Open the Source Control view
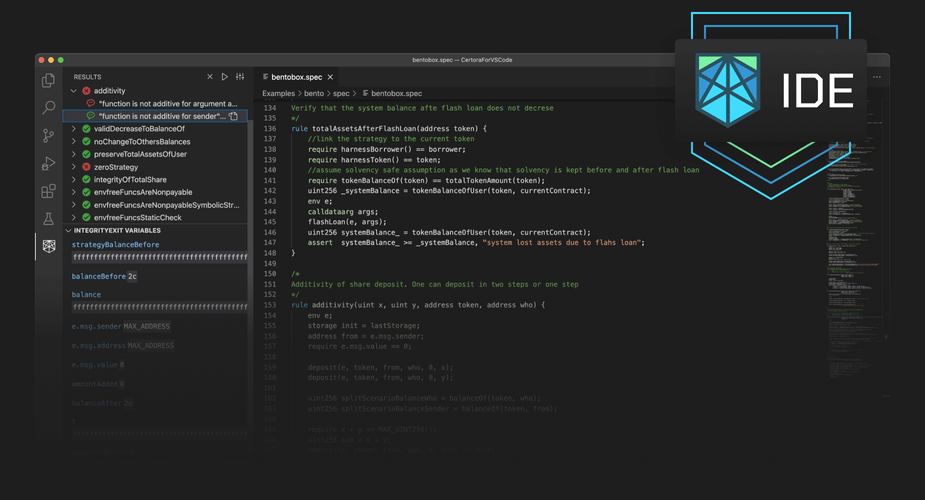This screenshot has width=925, height=500. (48, 135)
